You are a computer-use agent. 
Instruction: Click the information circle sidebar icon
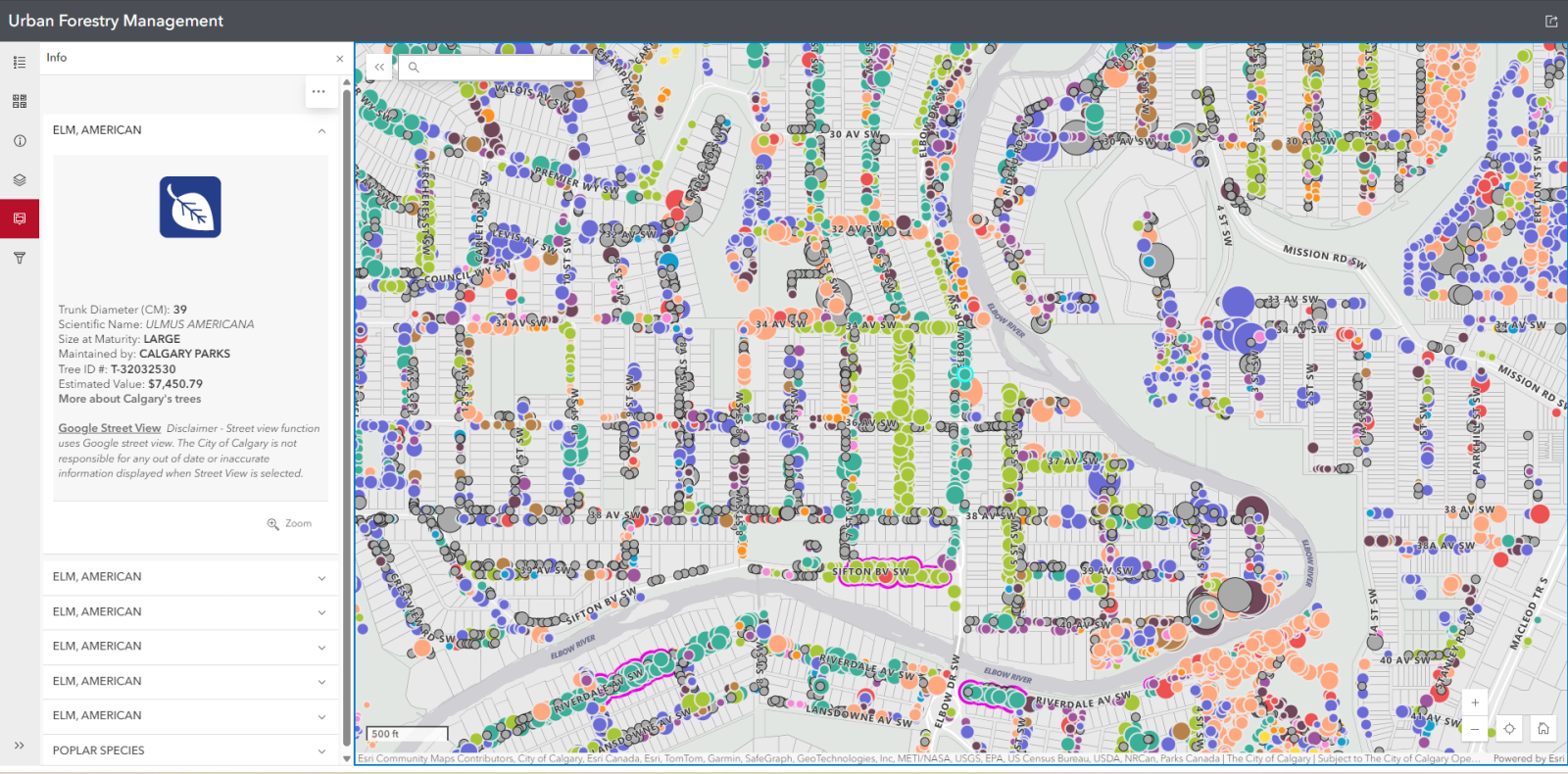20,141
